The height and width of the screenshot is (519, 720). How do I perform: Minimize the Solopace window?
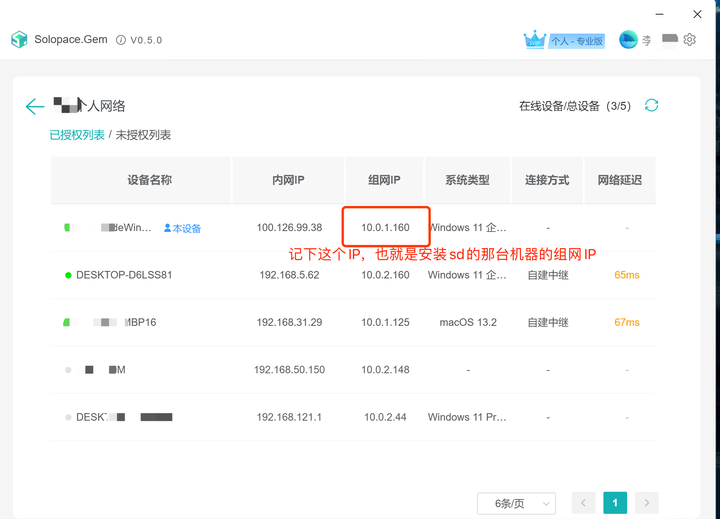pyautogui.click(x=659, y=14)
